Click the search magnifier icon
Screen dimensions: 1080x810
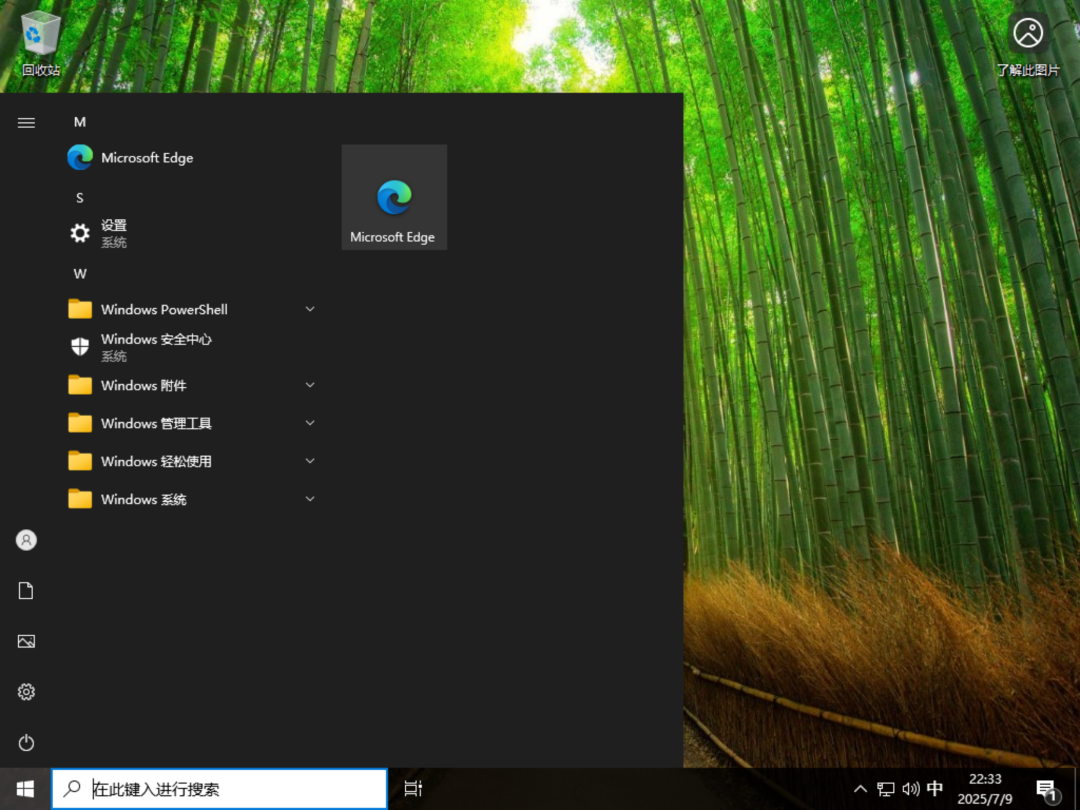pos(72,789)
